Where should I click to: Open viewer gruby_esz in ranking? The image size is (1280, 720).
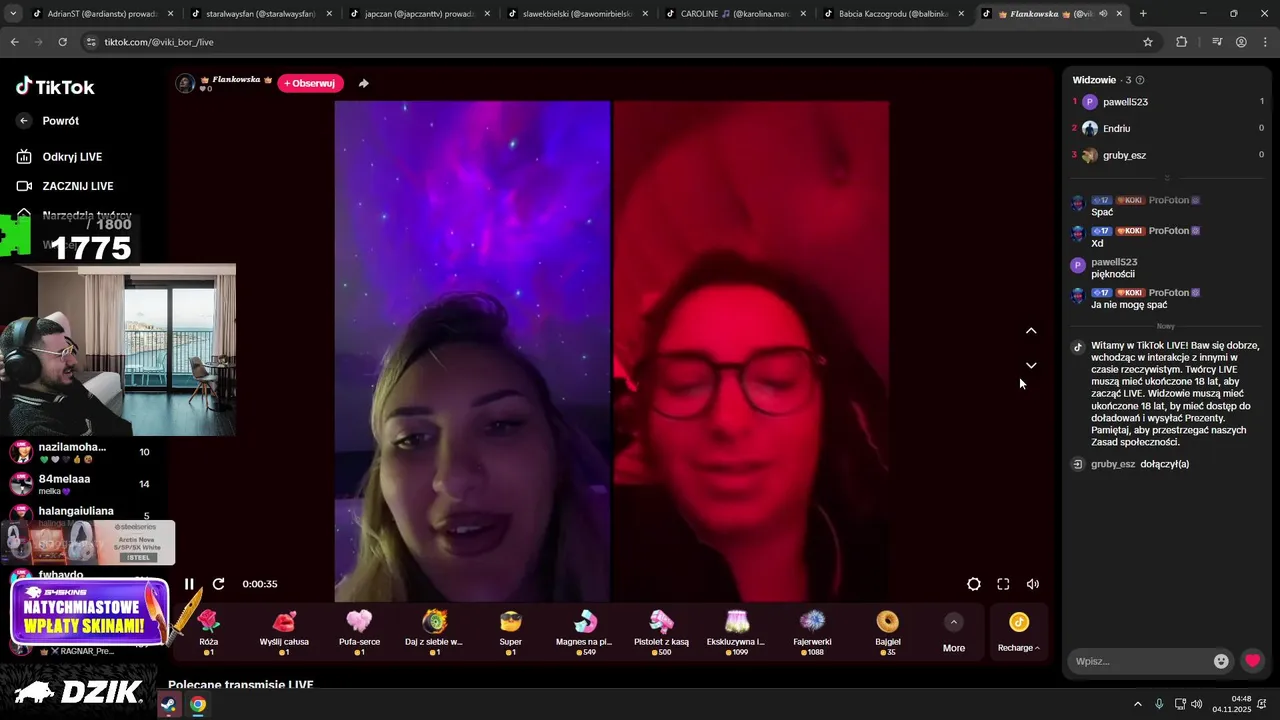click(x=1168, y=155)
